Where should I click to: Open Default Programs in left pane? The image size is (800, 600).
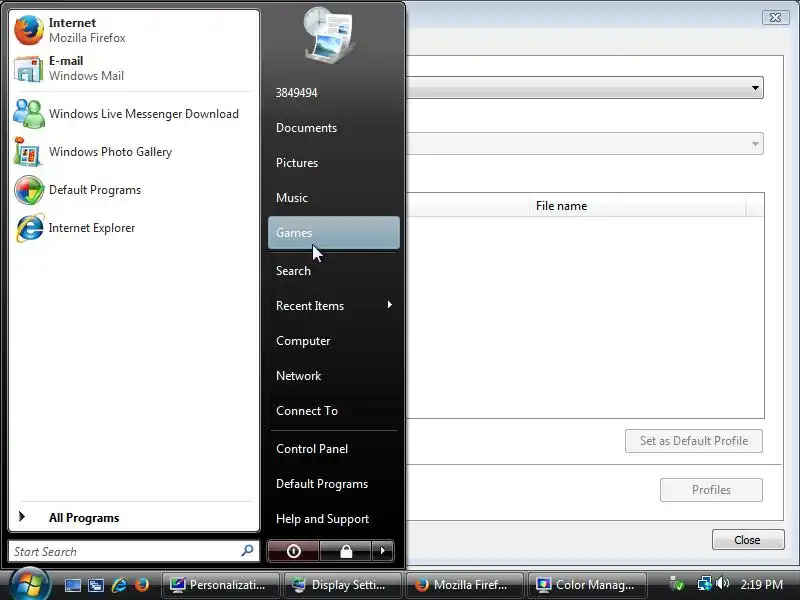click(134, 190)
